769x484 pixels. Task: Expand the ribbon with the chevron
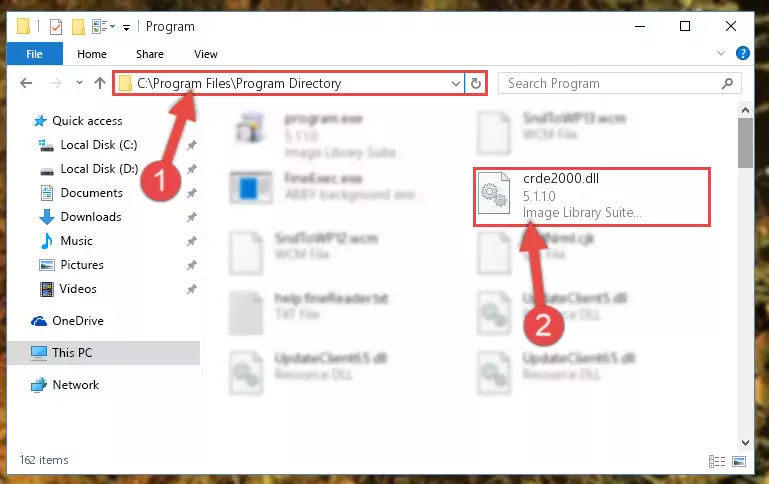[720, 53]
